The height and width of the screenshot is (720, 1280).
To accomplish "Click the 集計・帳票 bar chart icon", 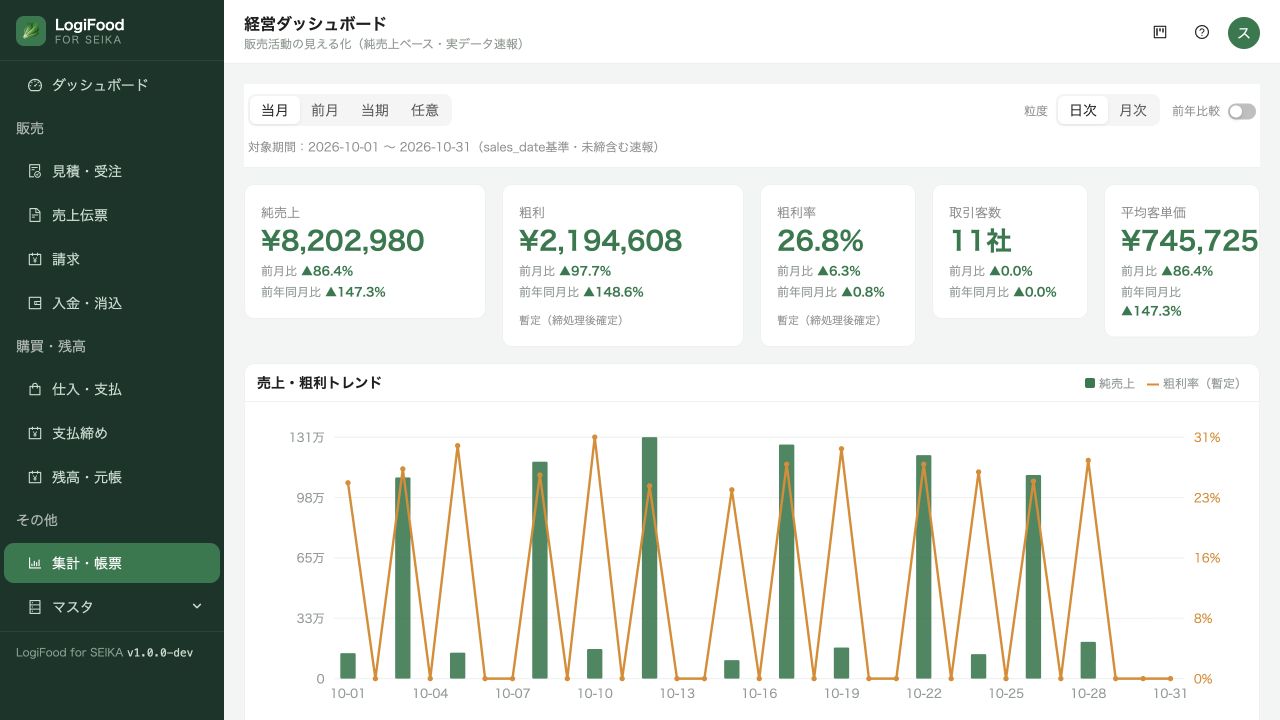I will click(x=35, y=563).
